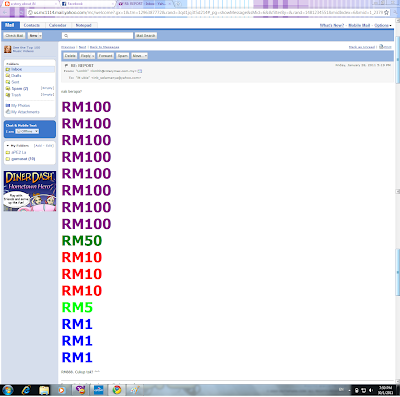Switch to the Facebook browser tab

click(87, 4)
